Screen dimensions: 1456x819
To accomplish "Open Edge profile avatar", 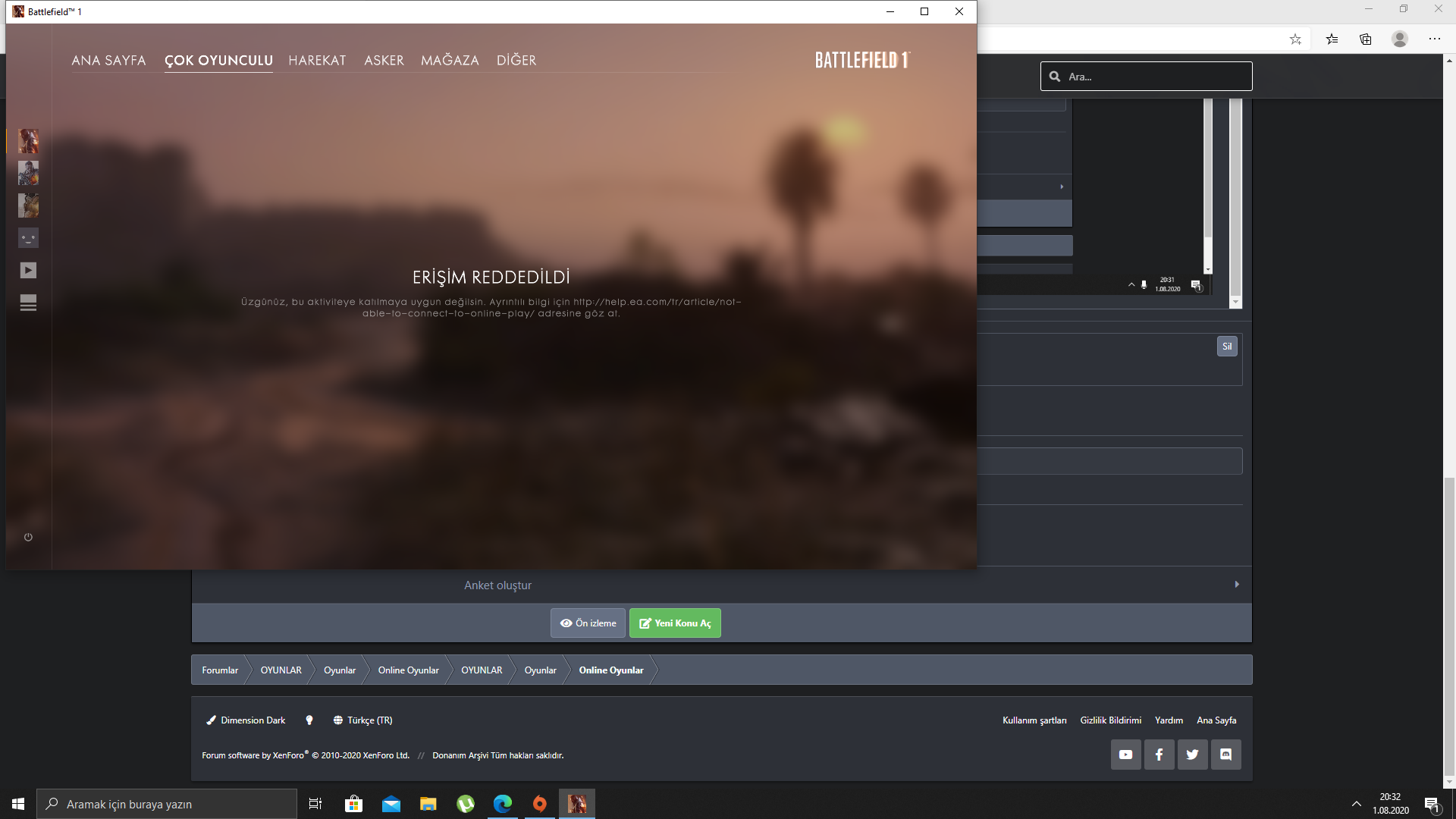I will pyautogui.click(x=1400, y=39).
